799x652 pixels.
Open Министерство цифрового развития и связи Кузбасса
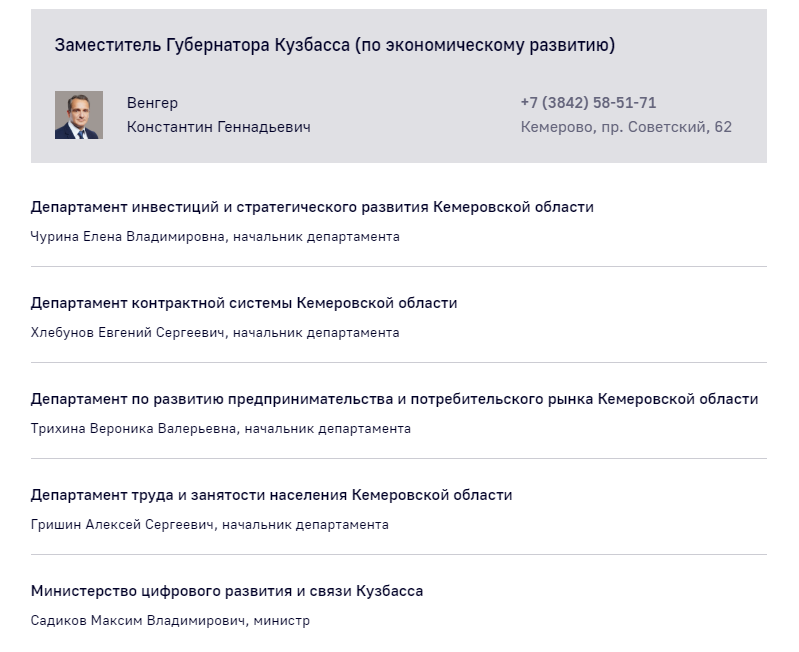pos(227,591)
